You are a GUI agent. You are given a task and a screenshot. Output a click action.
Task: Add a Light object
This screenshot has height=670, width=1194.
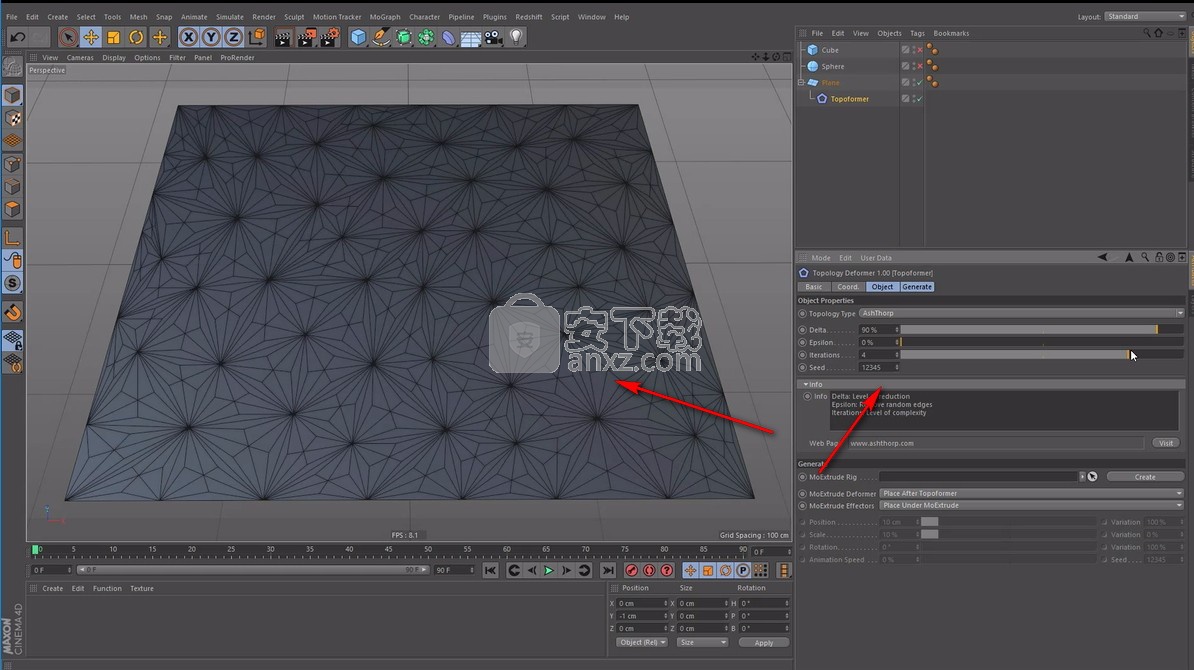(x=516, y=37)
